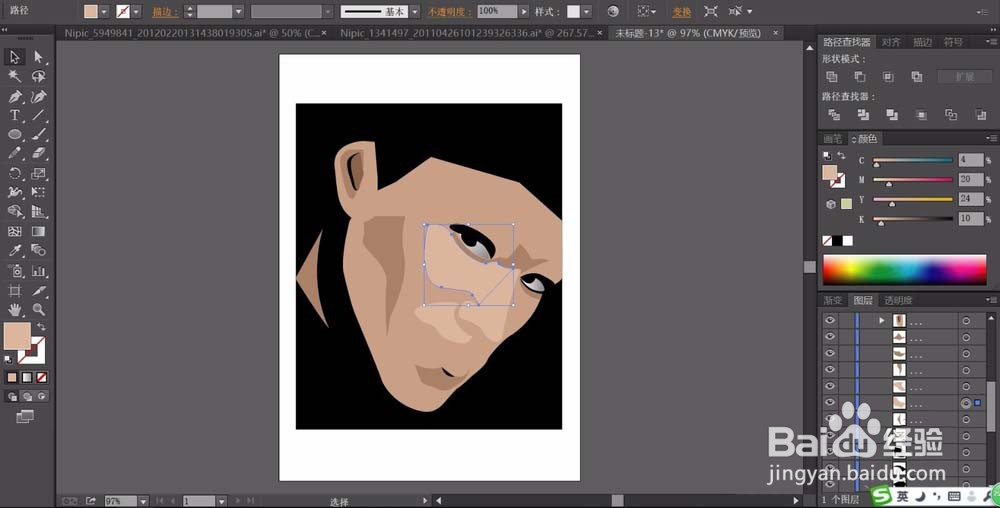Open the 变换 transform link
1000x508 pixels.
point(681,12)
